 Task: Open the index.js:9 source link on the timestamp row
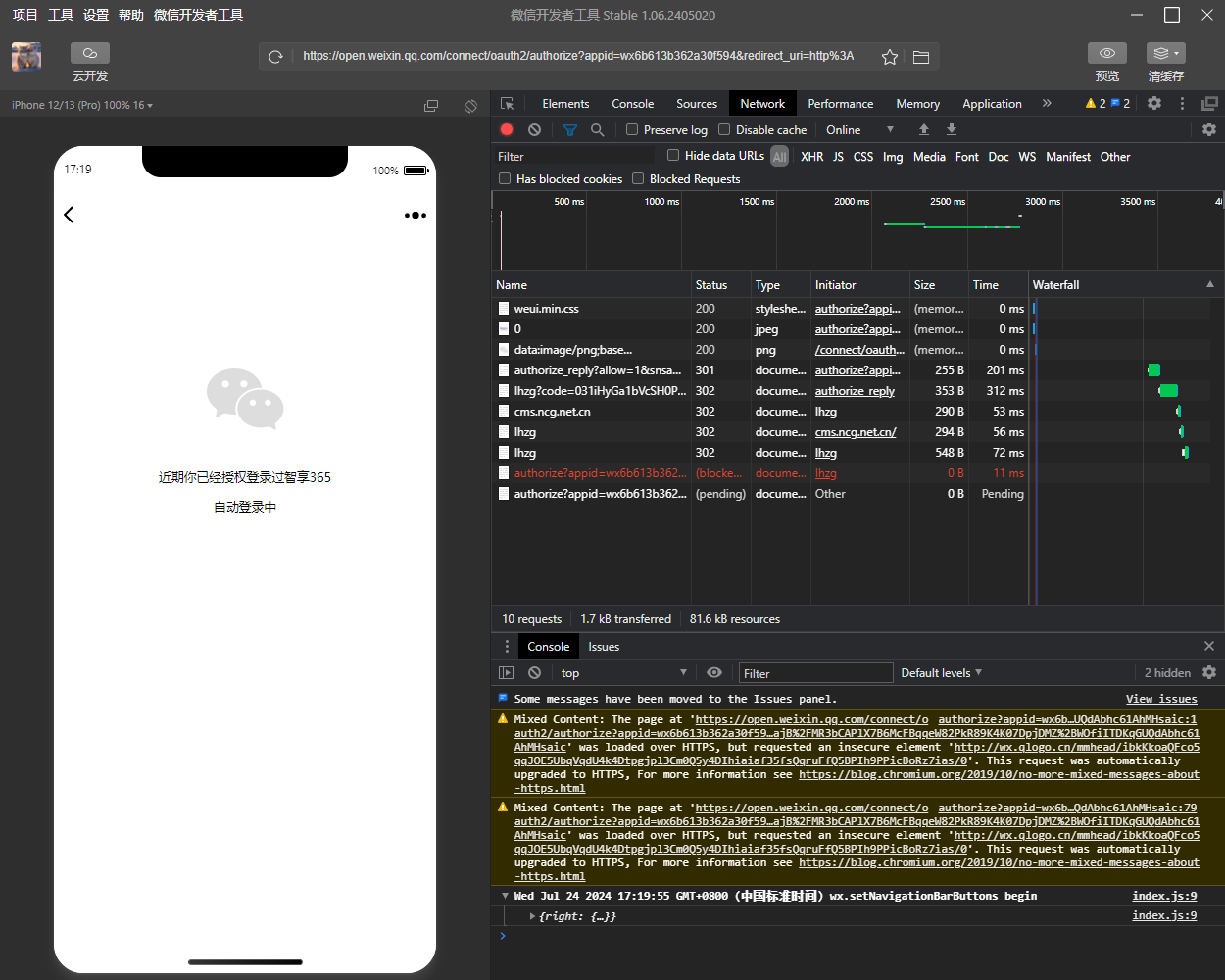[x=1164, y=896]
